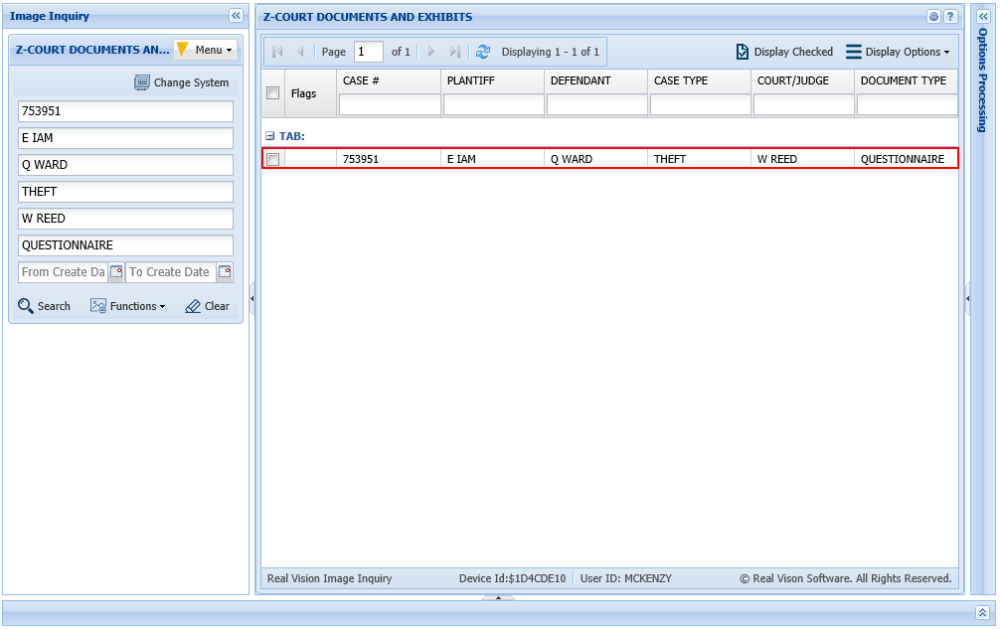Screen dimensions: 1000x629
Task: Toggle the checkbox in the Flags column header
Action: (x=273, y=92)
